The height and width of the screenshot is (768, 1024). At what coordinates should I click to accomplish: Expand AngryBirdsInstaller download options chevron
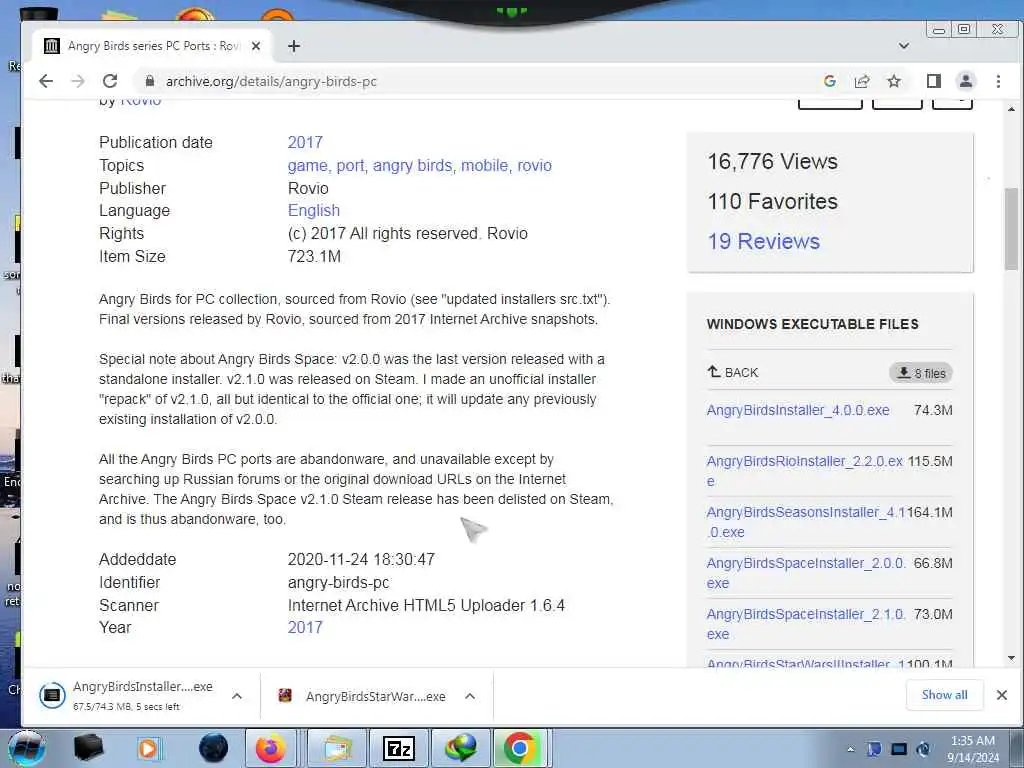click(x=237, y=696)
